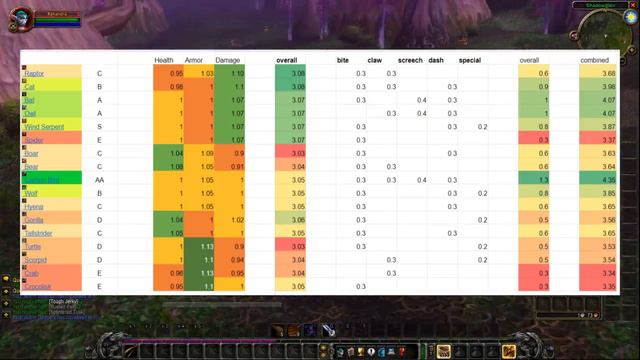Open the Crocolisk link

(x=38, y=287)
